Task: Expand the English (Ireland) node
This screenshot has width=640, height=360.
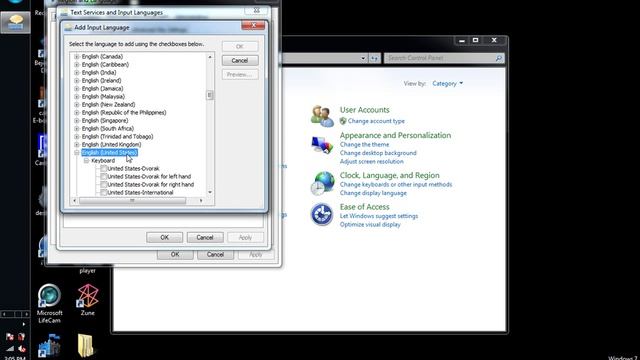Action: [77, 81]
